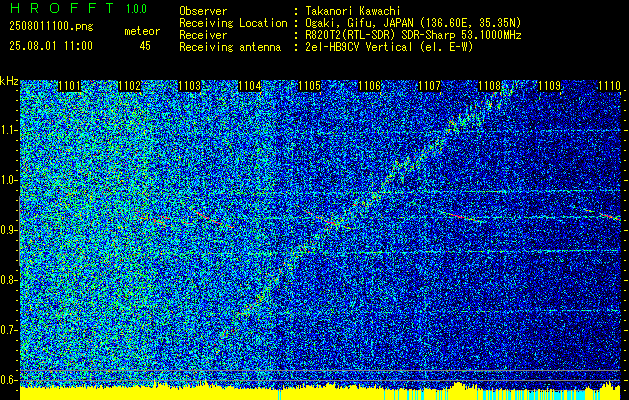Click the 0.8 frequency axis label

point(8,280)
